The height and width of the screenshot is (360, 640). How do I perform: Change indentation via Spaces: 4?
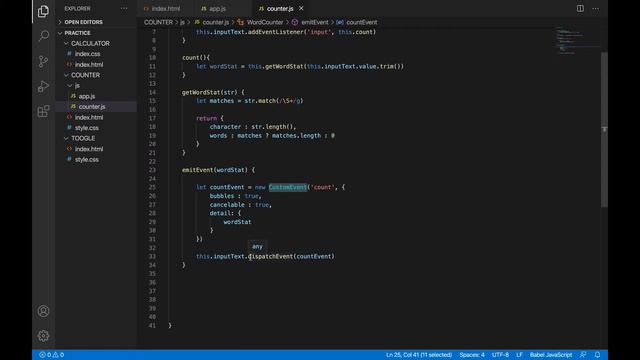click(472, 355)
